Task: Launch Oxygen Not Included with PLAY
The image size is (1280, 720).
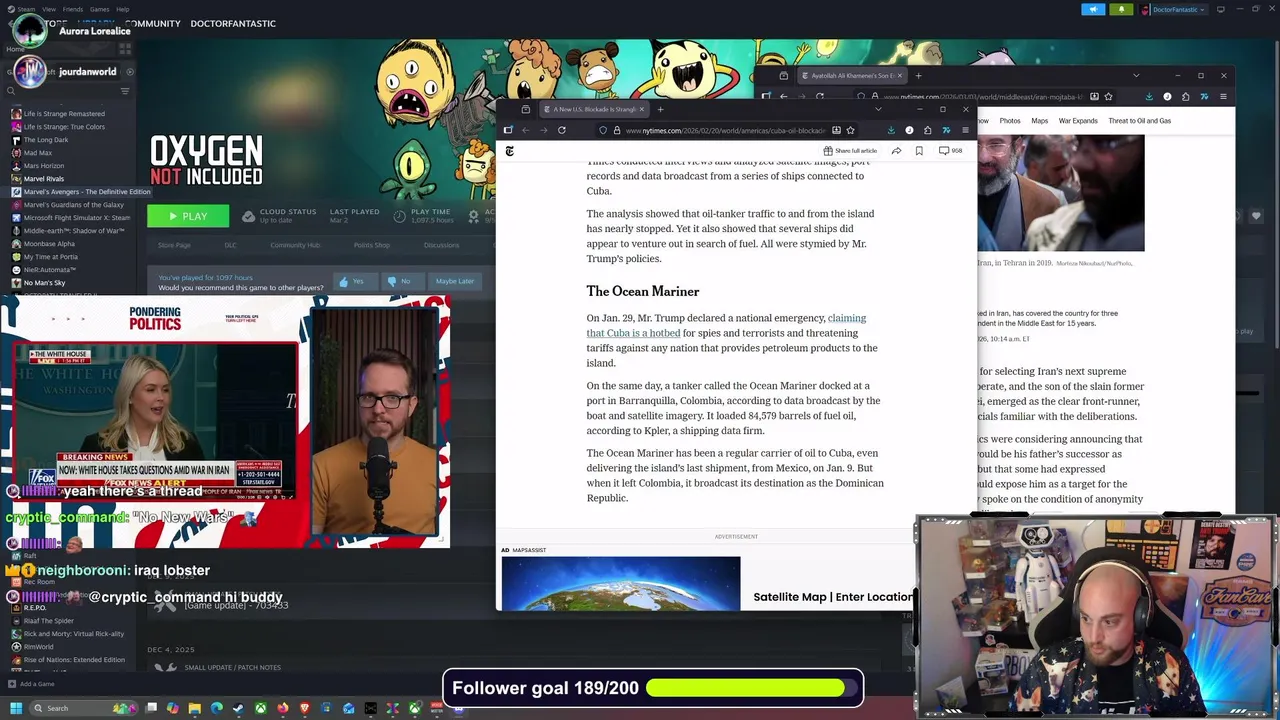Action: (188, 216)
